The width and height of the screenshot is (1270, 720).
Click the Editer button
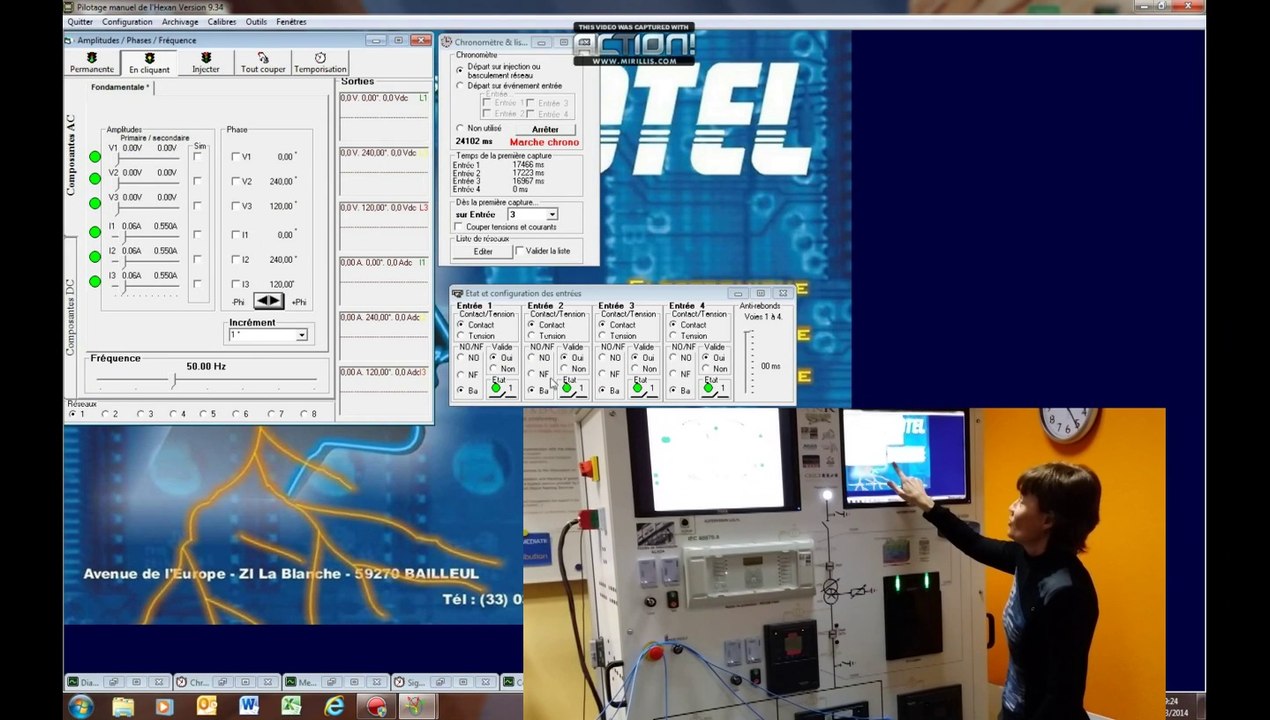[483, 251]
